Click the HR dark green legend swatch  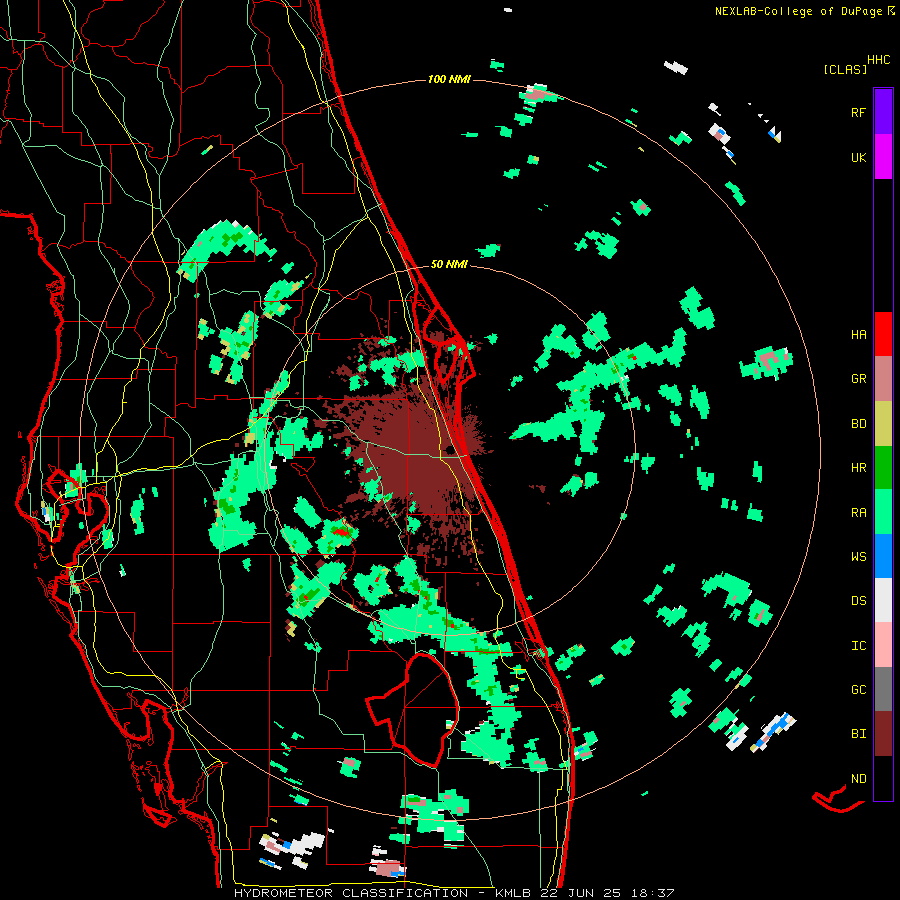pyautogui.click(x=883, y=468)
